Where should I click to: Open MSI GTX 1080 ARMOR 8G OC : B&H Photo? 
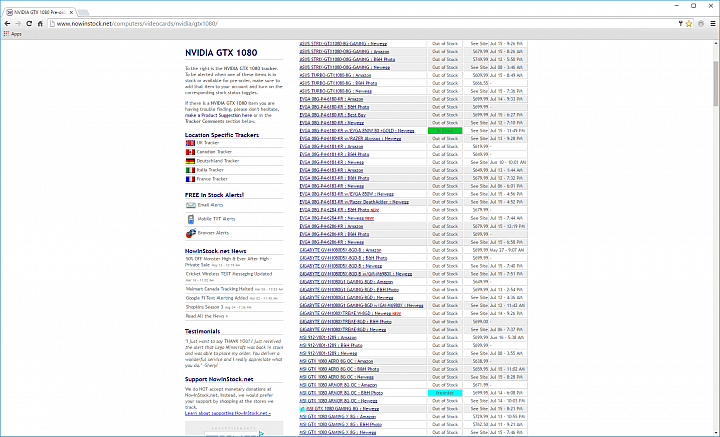[x=341, y=393]
